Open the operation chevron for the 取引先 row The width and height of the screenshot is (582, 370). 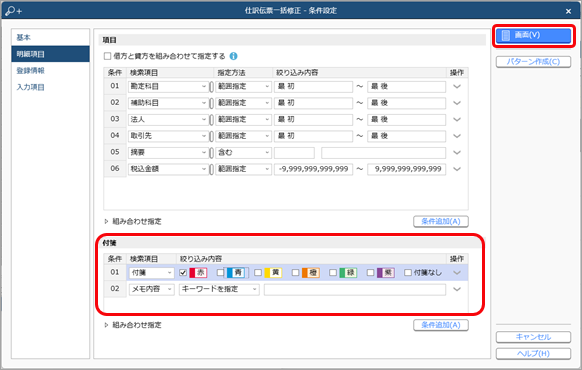click(x=457, y=136)
